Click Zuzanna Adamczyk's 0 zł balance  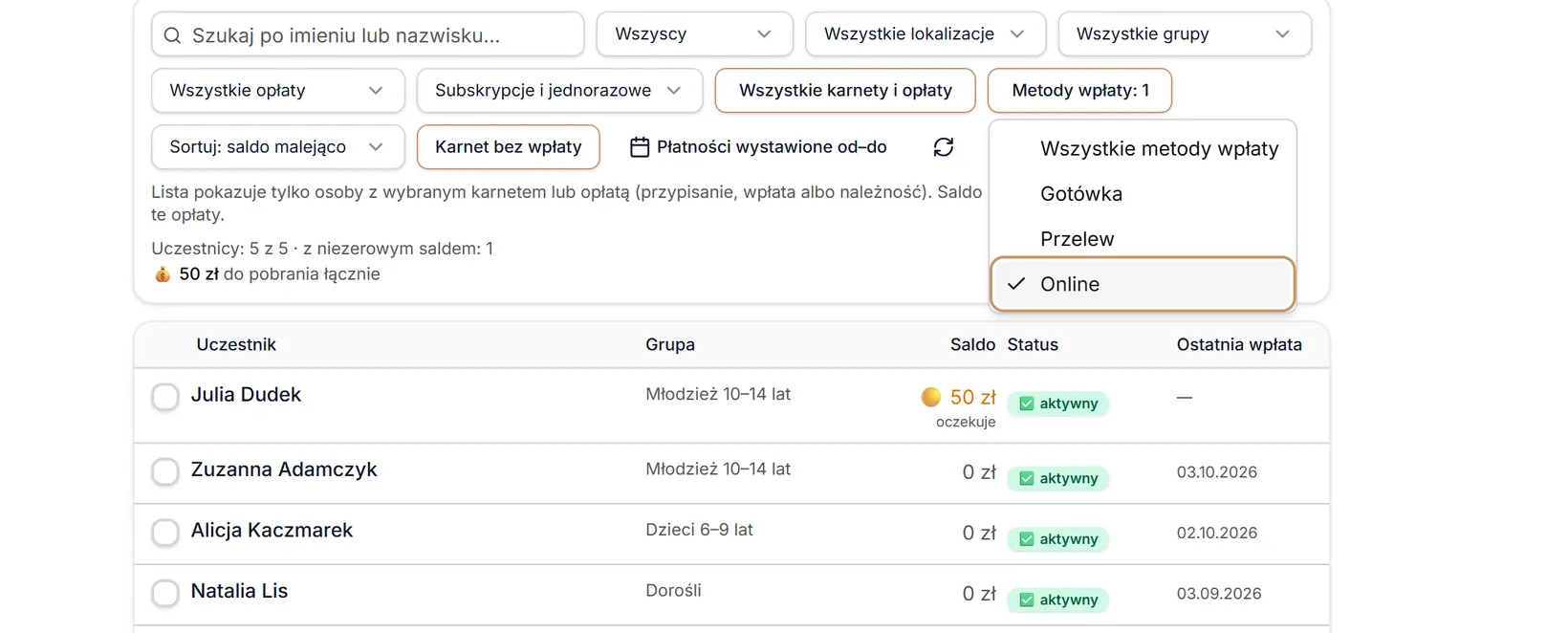coord(979,472)
